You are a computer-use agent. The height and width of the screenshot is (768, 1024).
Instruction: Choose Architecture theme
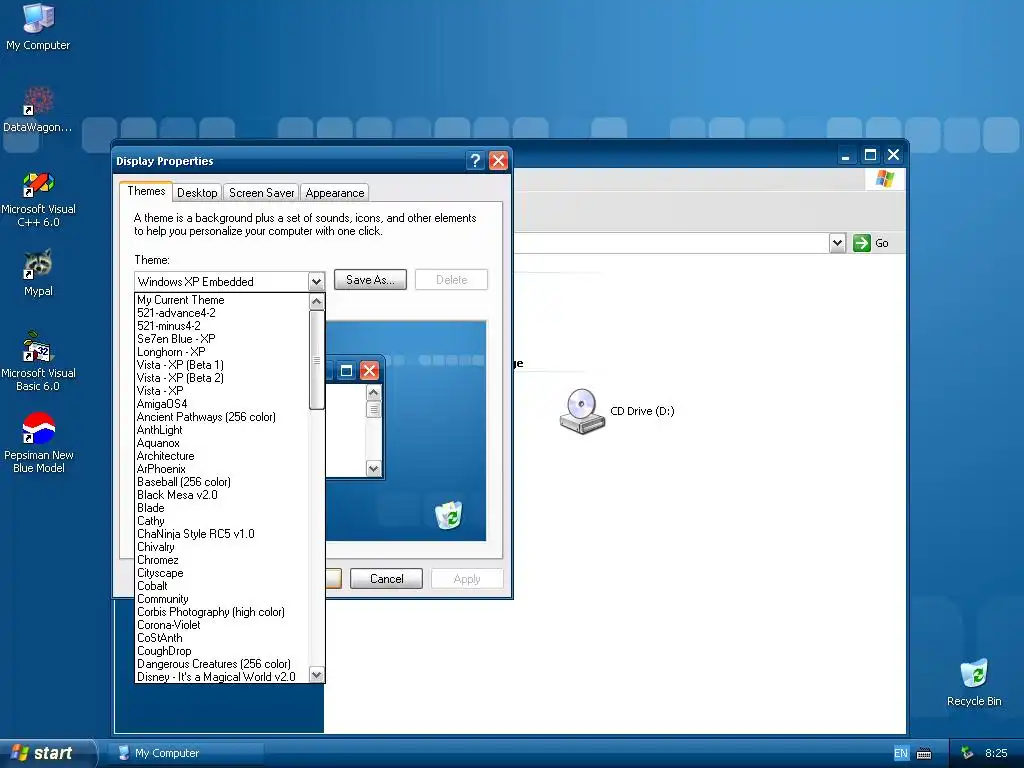tap(222, 456)
